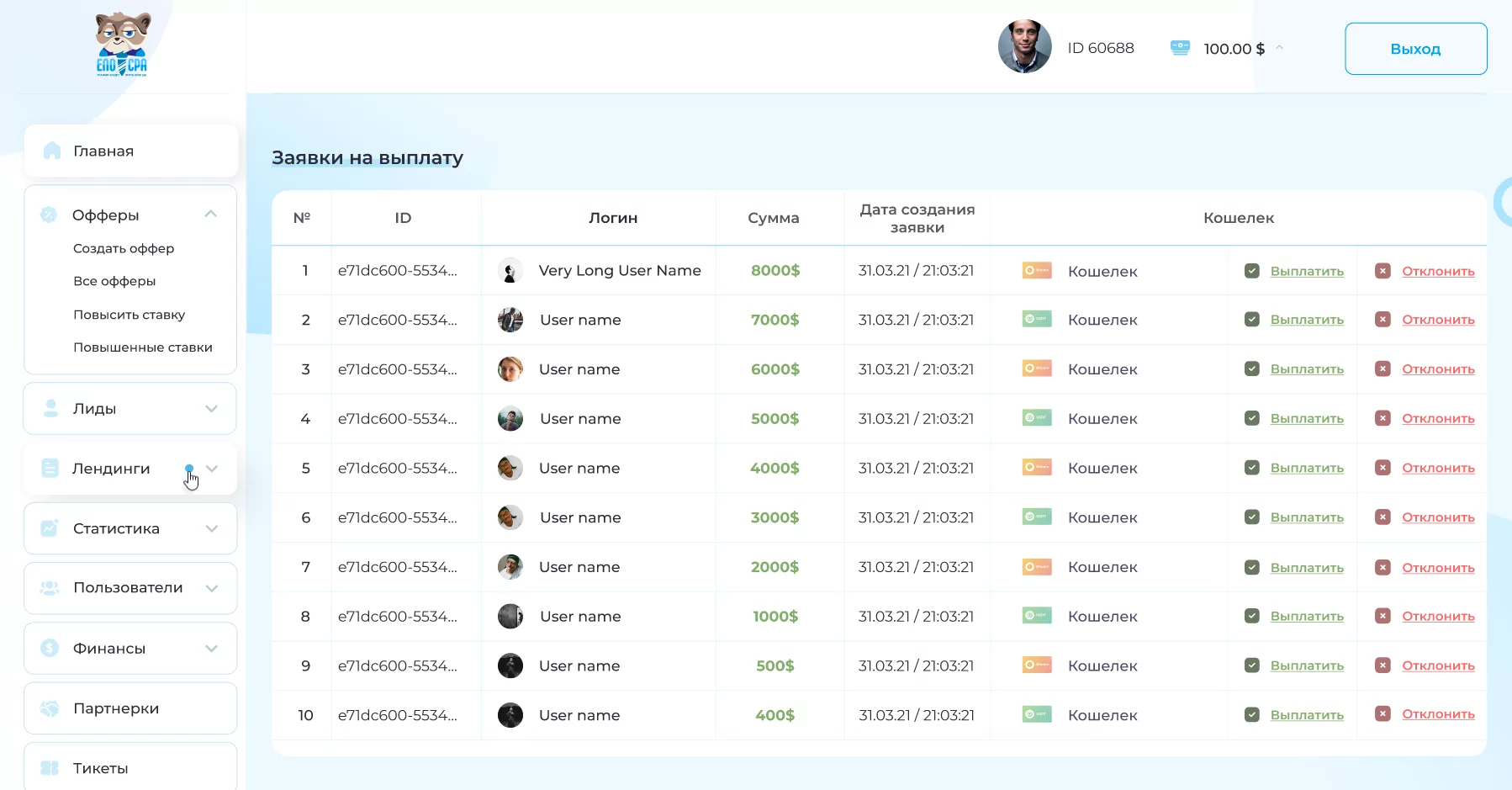Image resolution: width=1512 pixels, height=790 pixels.
Task: Check the green checkbox in row 2
Action: pyautogui.click(x=1252, y=320)
